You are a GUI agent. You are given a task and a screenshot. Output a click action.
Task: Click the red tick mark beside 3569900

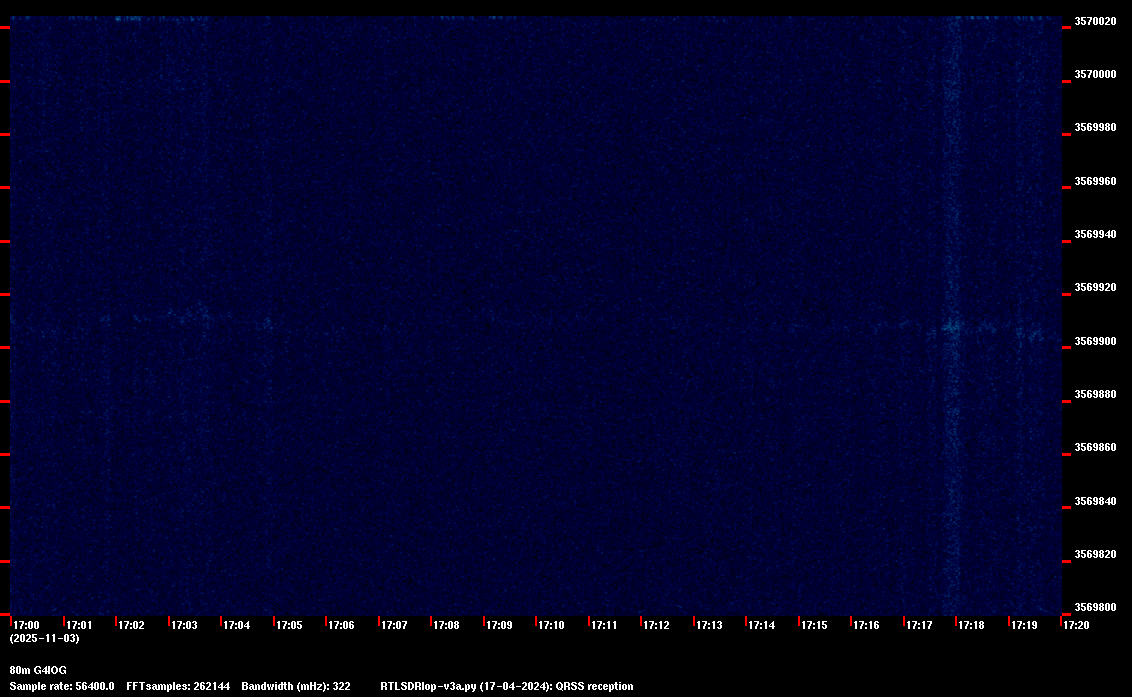point(1066,347)
